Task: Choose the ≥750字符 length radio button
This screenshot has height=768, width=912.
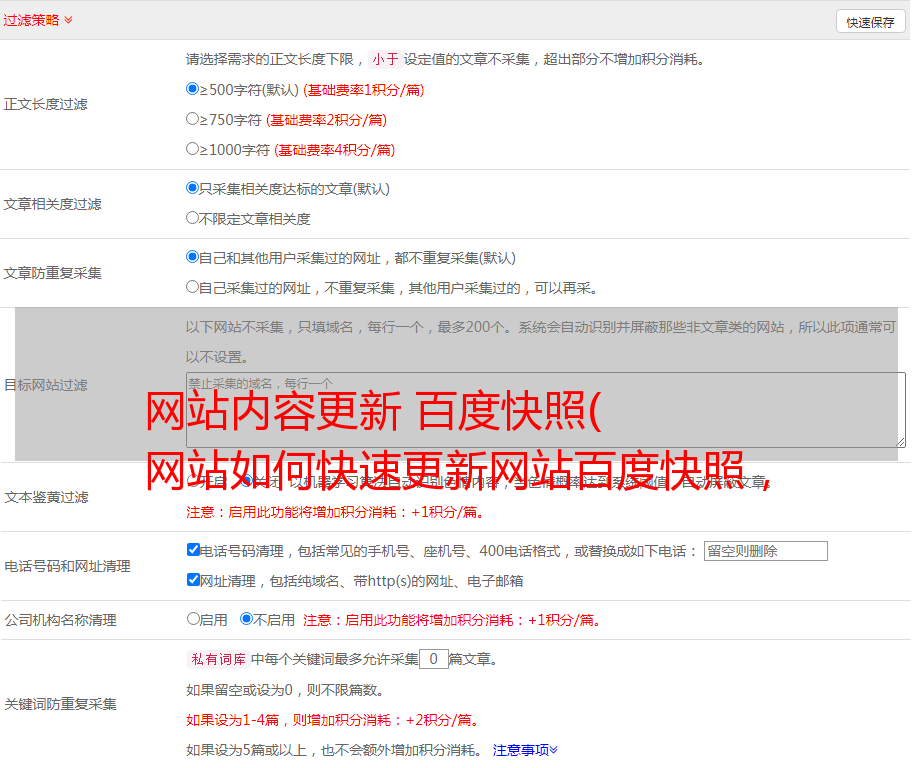Action: point(193,119)
